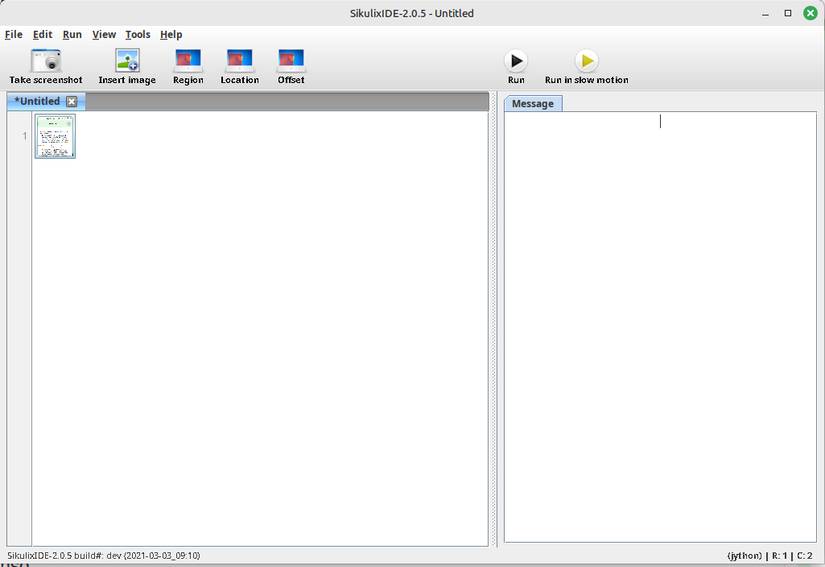Screen dimensions: 825x567
Task: Close the SikulixIDE window with green X
Action: click(x=810, y=13)
